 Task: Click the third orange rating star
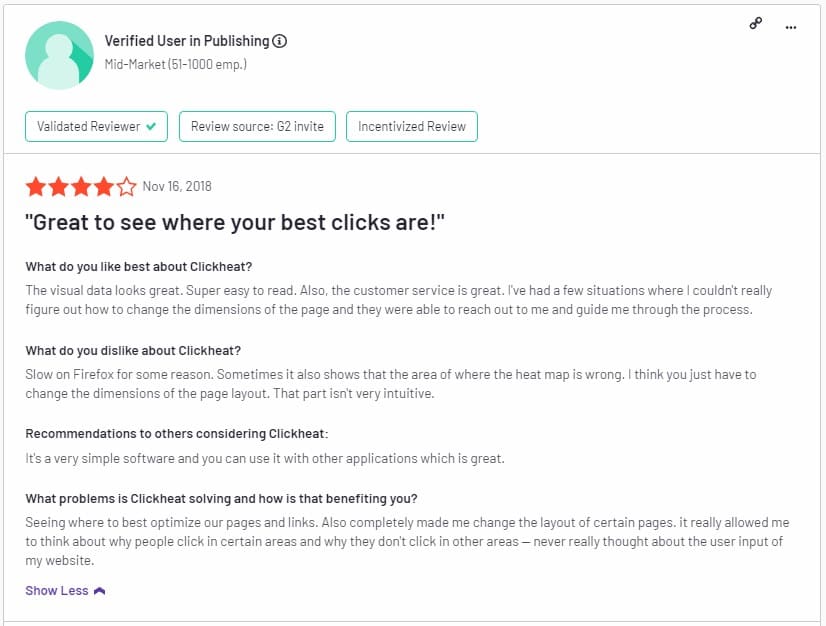pos(81,187)
